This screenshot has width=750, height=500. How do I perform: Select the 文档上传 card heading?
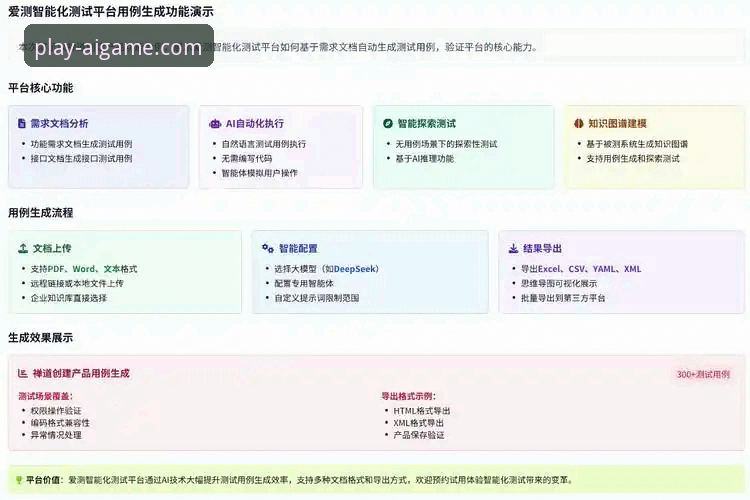coord(52,248)
